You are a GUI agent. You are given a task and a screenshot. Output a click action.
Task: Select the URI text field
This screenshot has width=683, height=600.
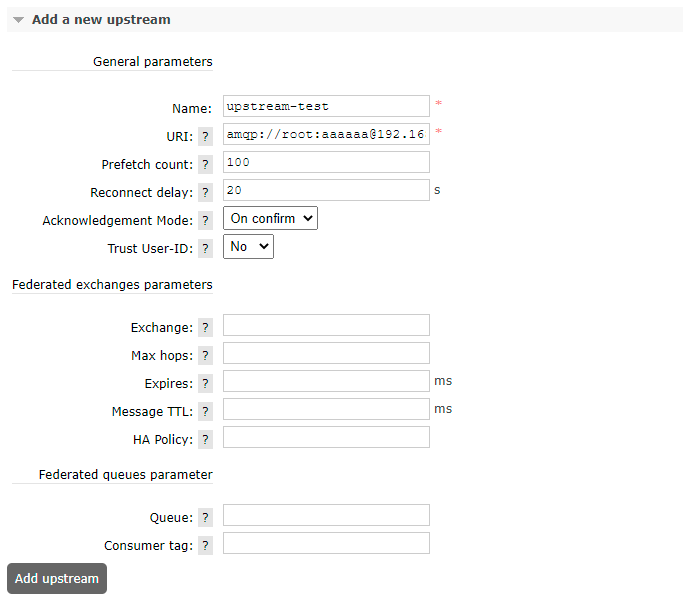tap(326, 134)
